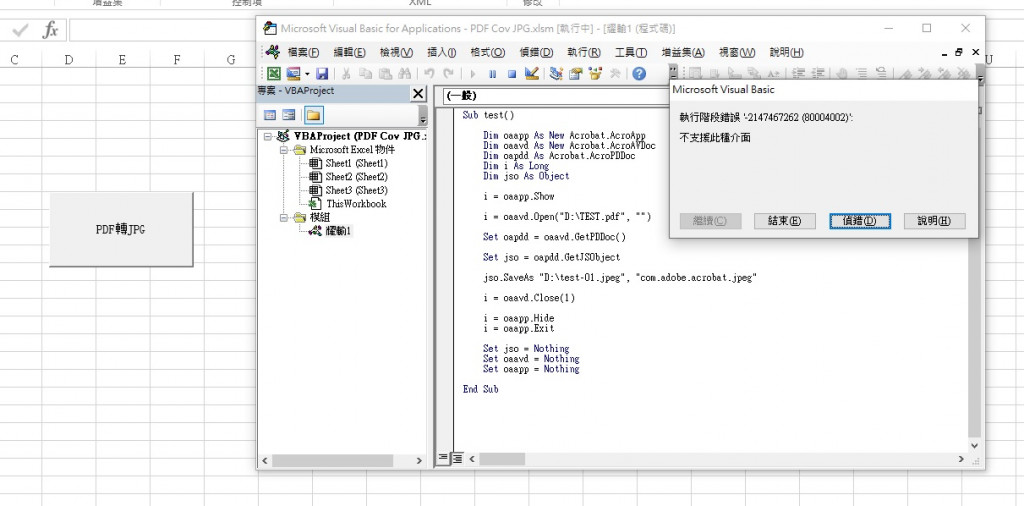The height and width of the screenshot is (506, 1024).
Task: Open the 格式(O) menu
Action: [488, 53]
